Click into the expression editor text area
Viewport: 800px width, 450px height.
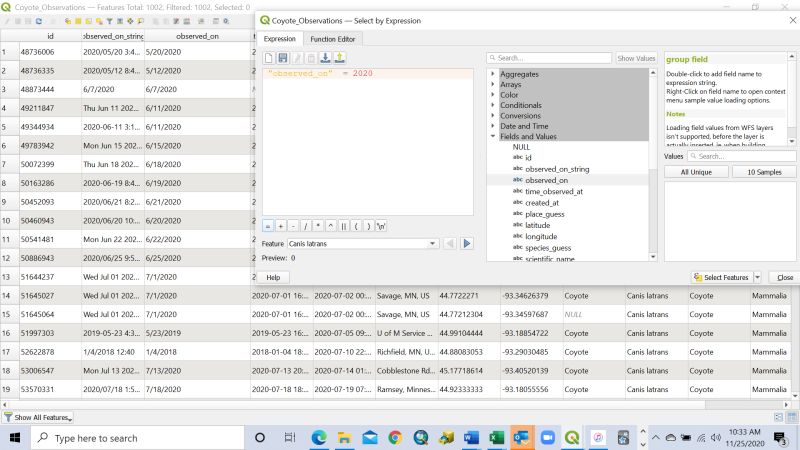point(368,142)
